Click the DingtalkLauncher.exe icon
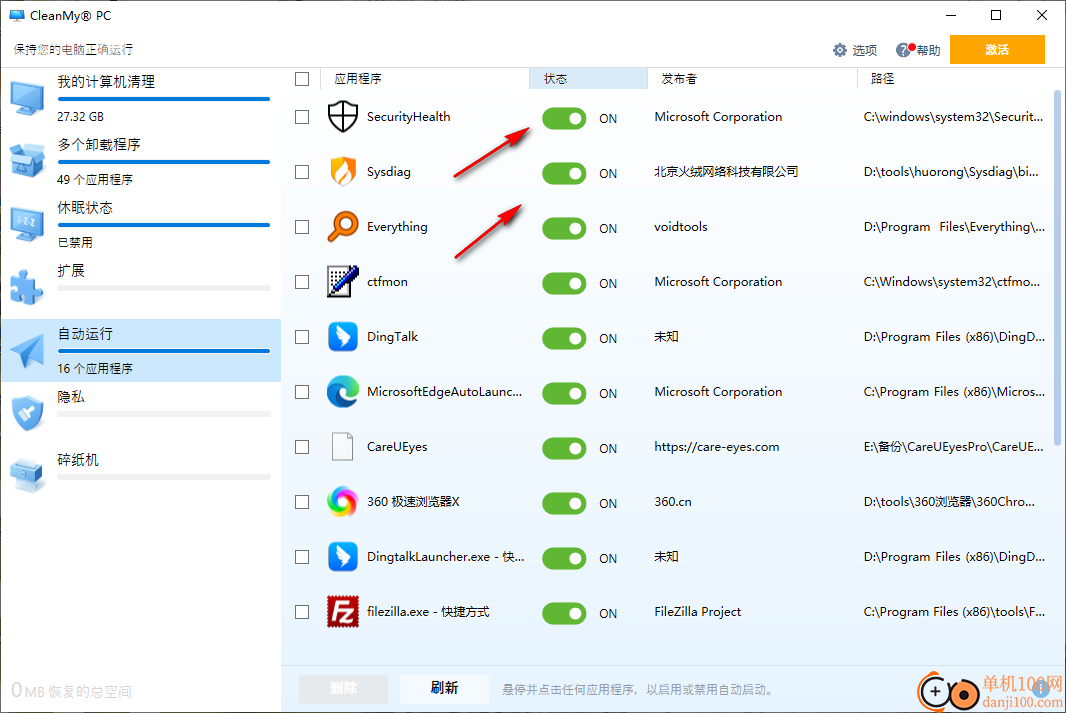The width and height of the screenshot is (1066, 713). pyautogui.click(x=343, y=557)
